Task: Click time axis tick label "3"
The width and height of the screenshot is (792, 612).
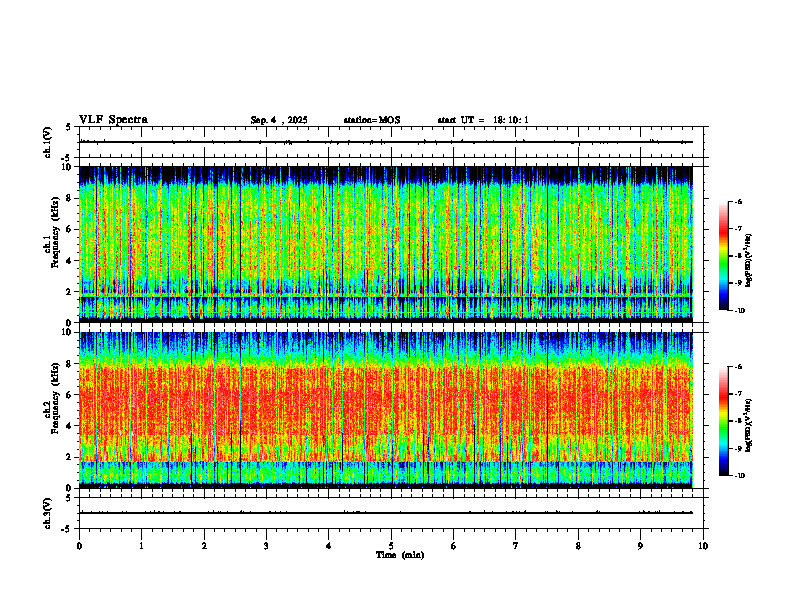Action: click(x=266, y=546)
